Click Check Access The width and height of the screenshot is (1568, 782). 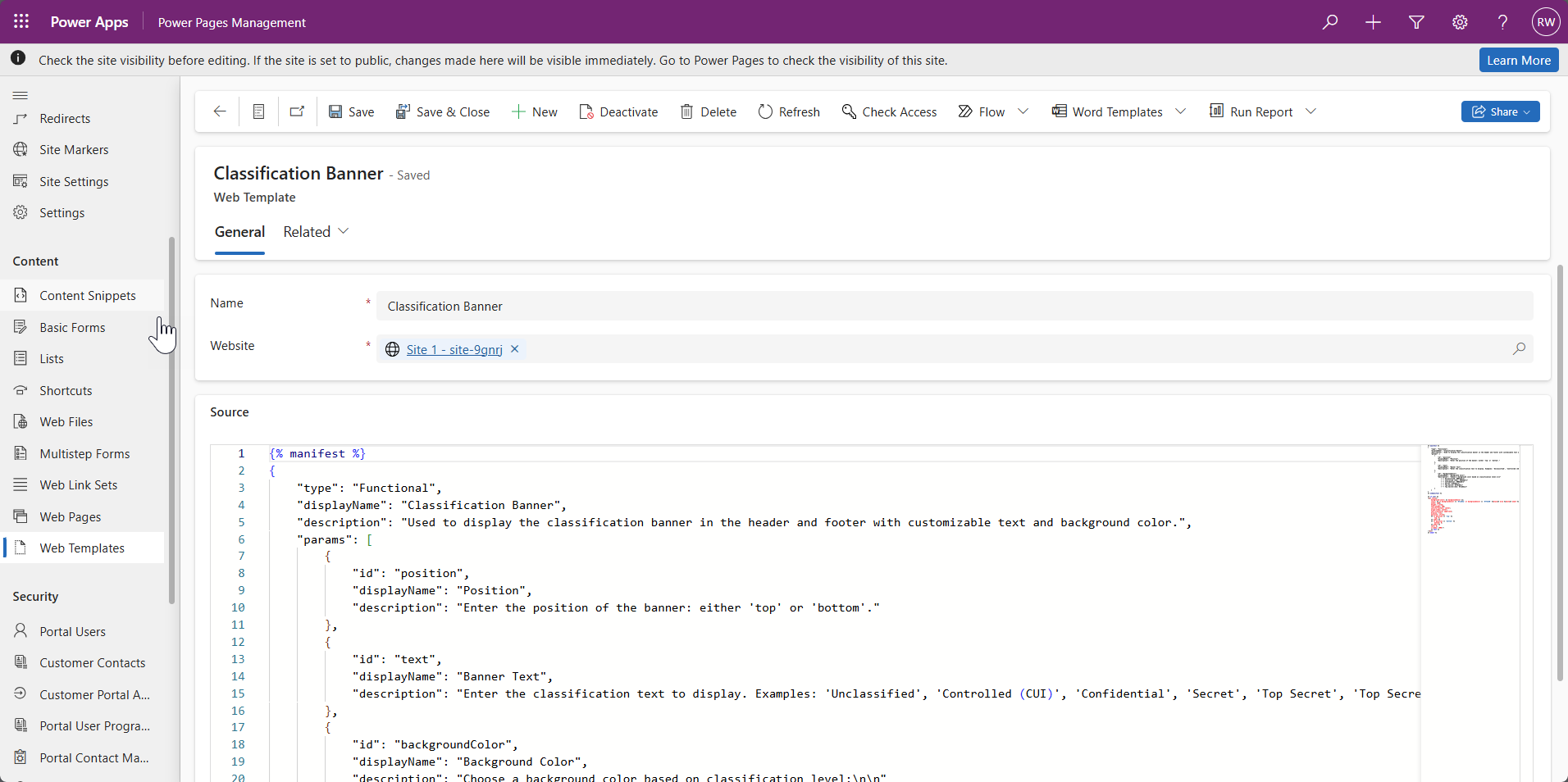[890, 111]
